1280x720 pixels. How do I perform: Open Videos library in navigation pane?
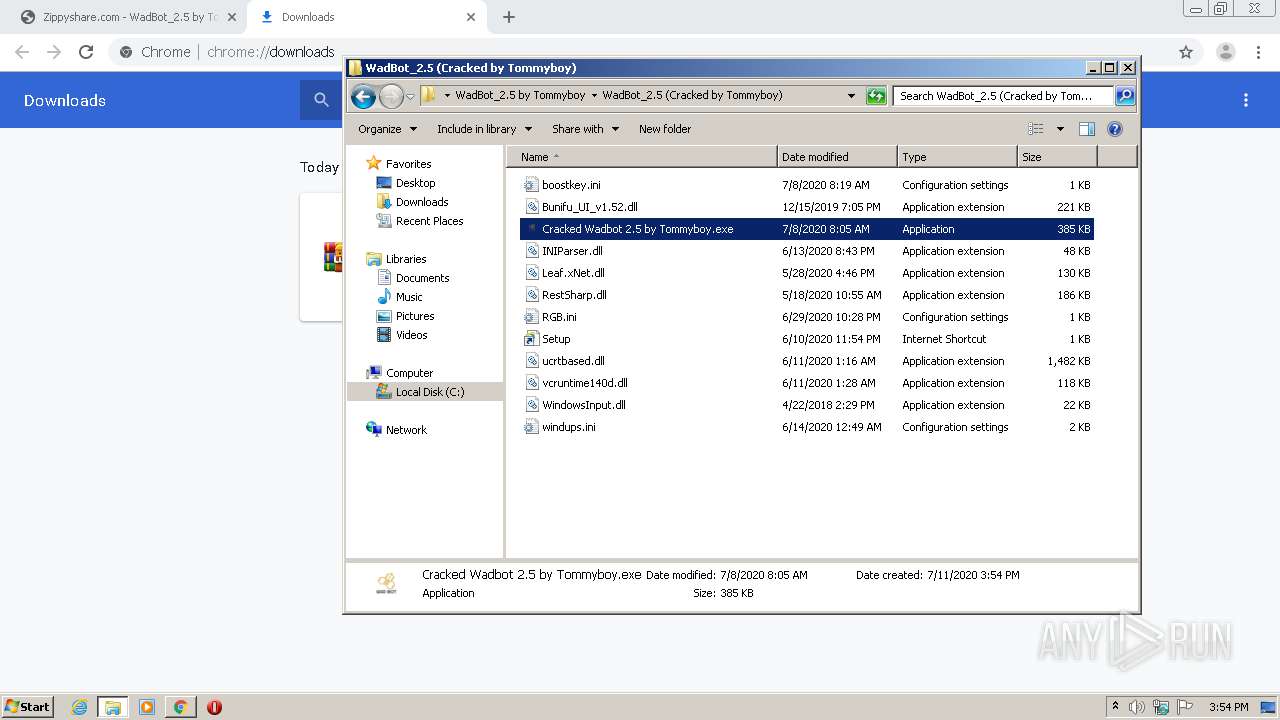402,335
